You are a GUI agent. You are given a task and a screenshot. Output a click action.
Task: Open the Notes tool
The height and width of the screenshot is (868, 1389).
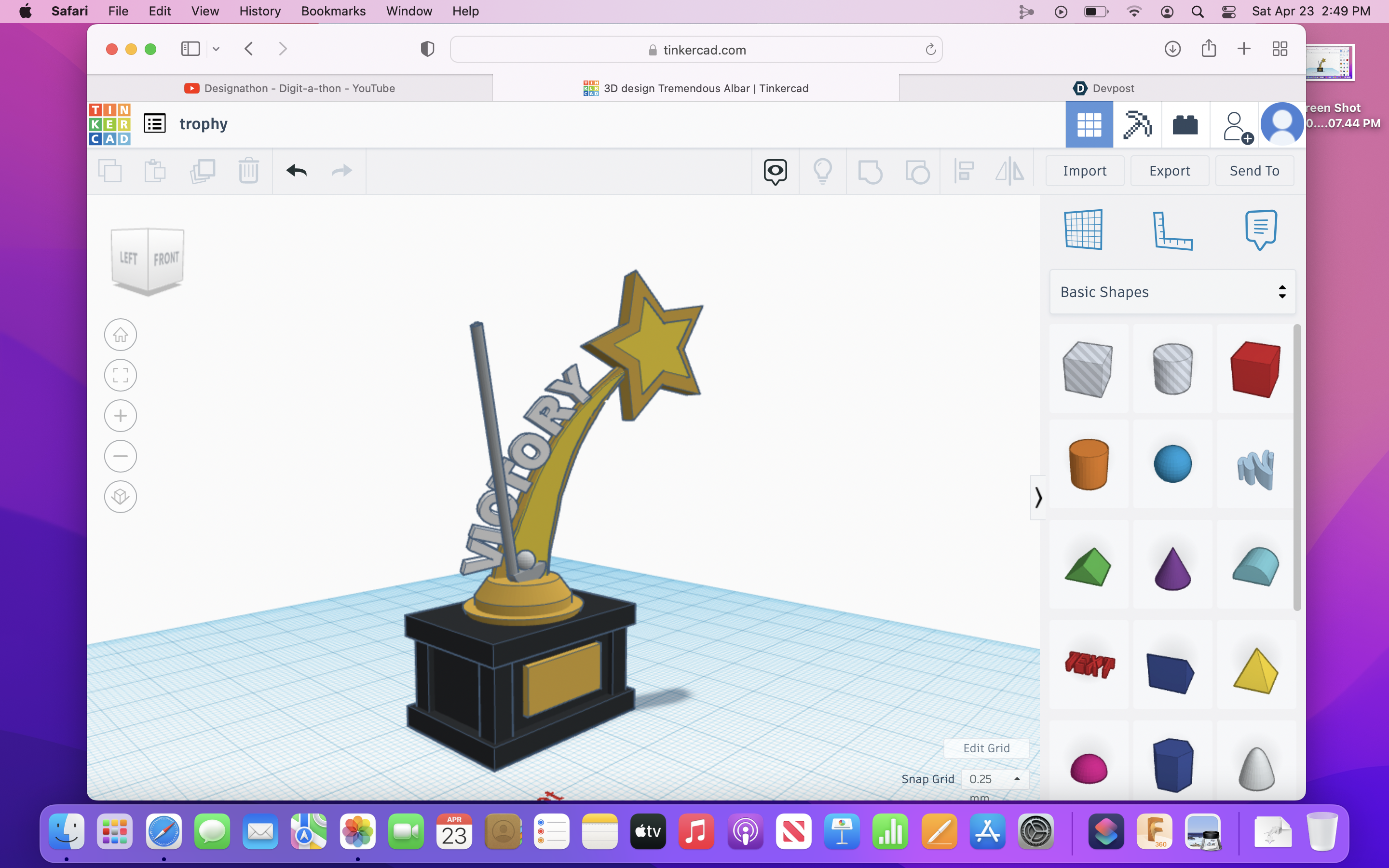[1260, 230]
